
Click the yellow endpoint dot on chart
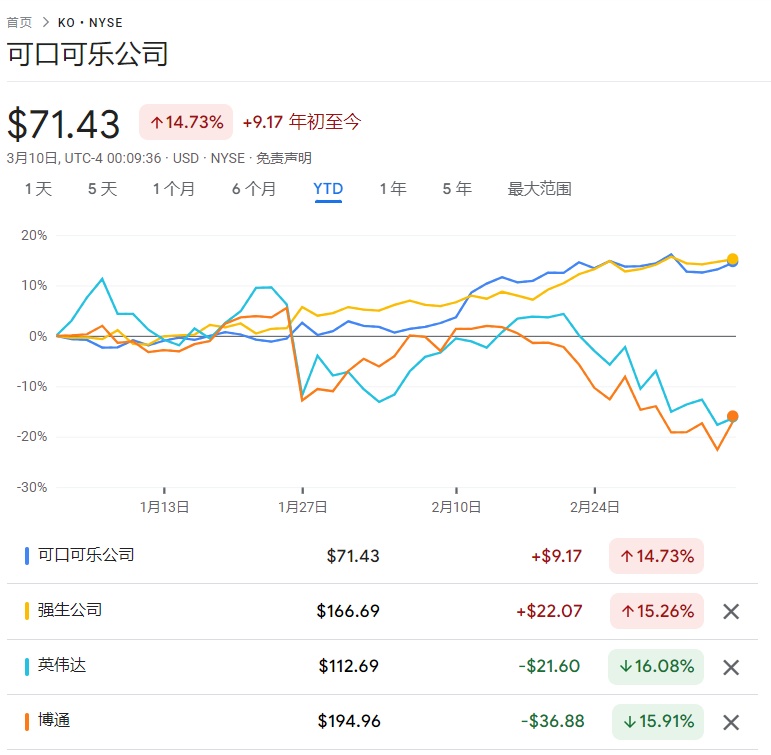(x=733, y=259)
